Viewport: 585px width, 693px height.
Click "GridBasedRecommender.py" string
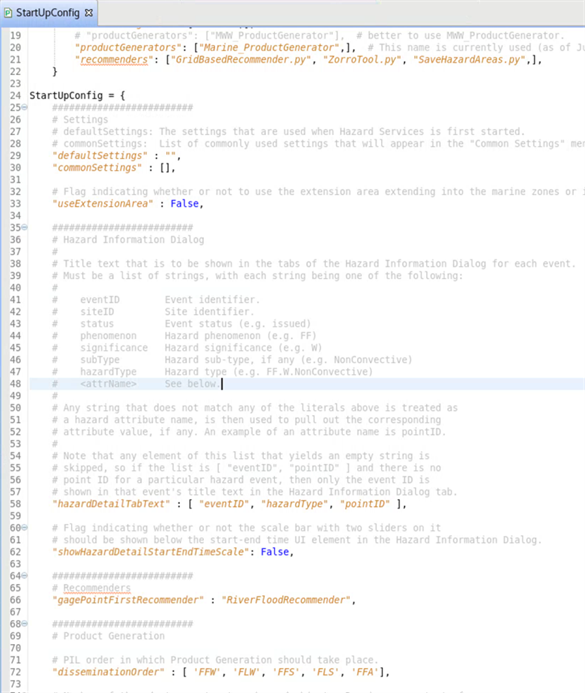point(241,60)
